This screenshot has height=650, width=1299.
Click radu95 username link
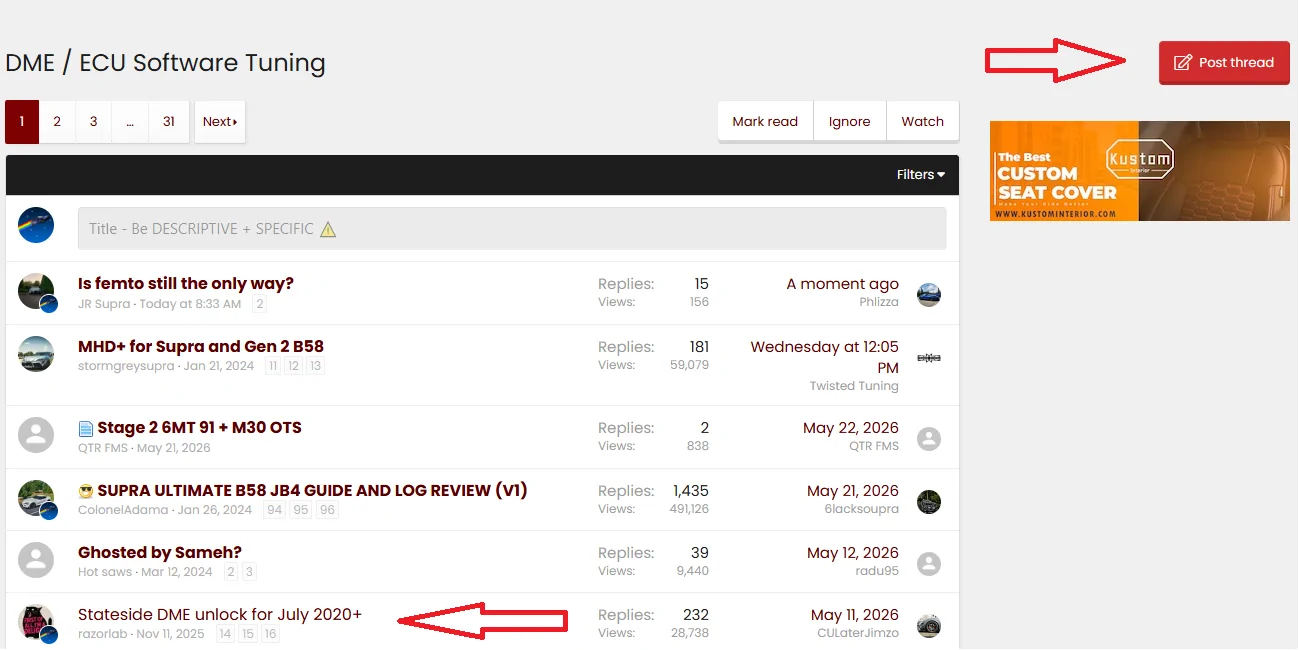coord(877,571)
